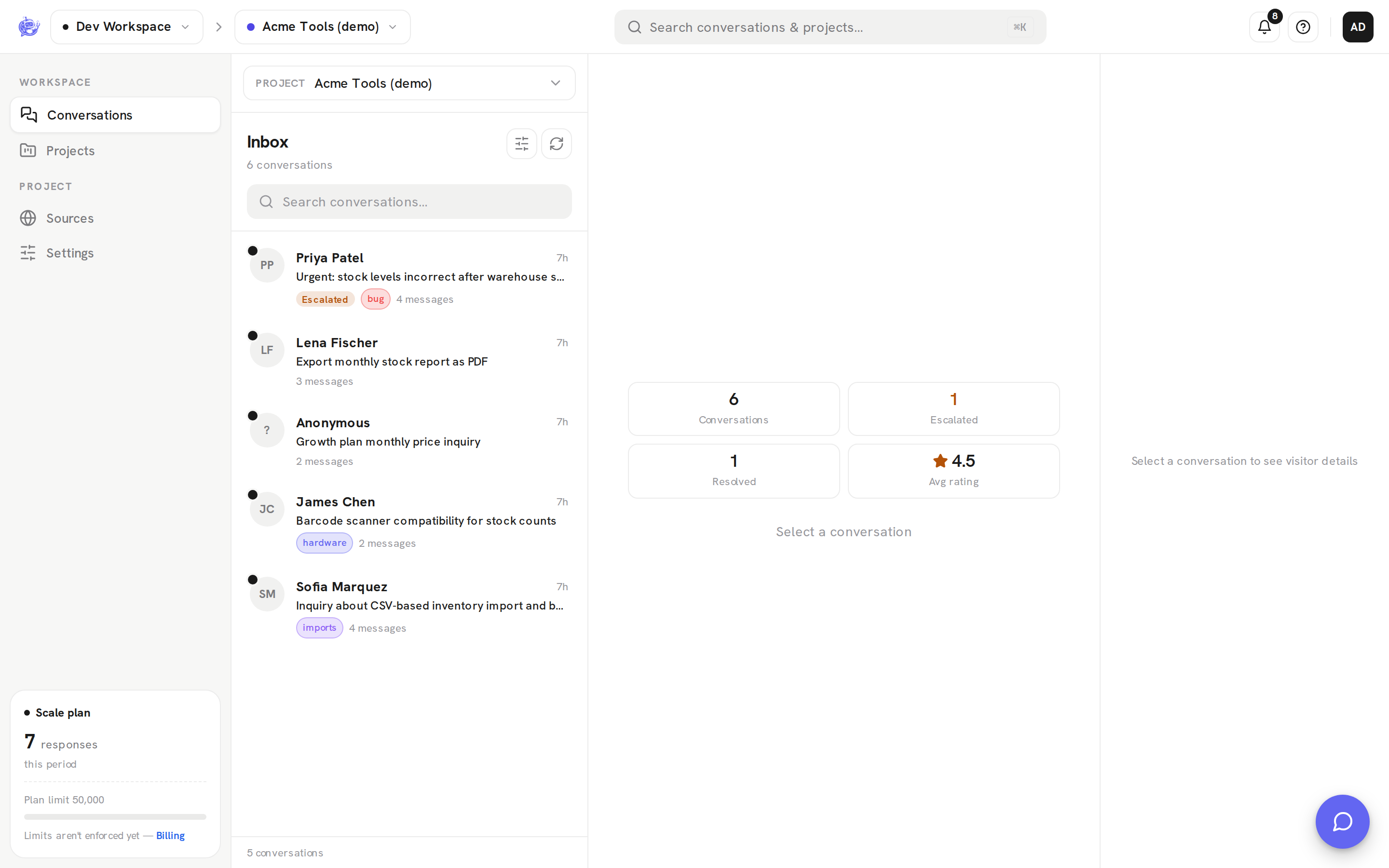Open James Chen's barcode scanner conversation
The width and height of the screenshot is (1389, 868).
pyautogui.click(x=409, y=523)
